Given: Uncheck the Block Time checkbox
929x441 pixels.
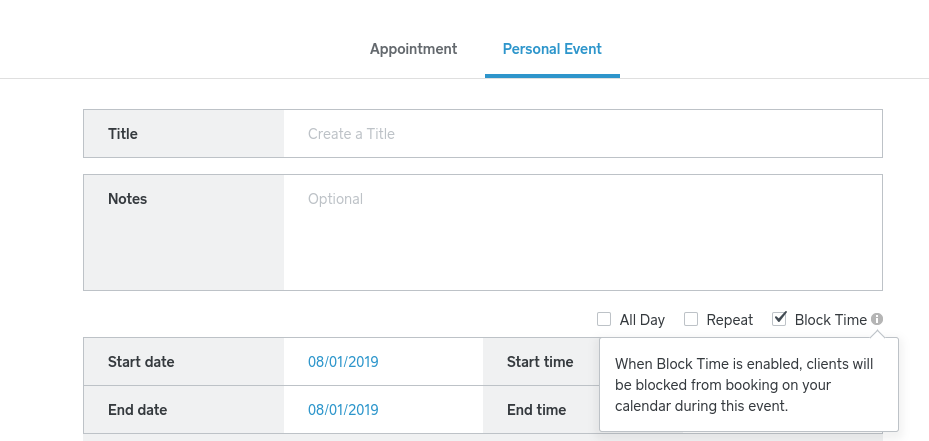Looking at the screenshot, I should (x=779, y=320).
